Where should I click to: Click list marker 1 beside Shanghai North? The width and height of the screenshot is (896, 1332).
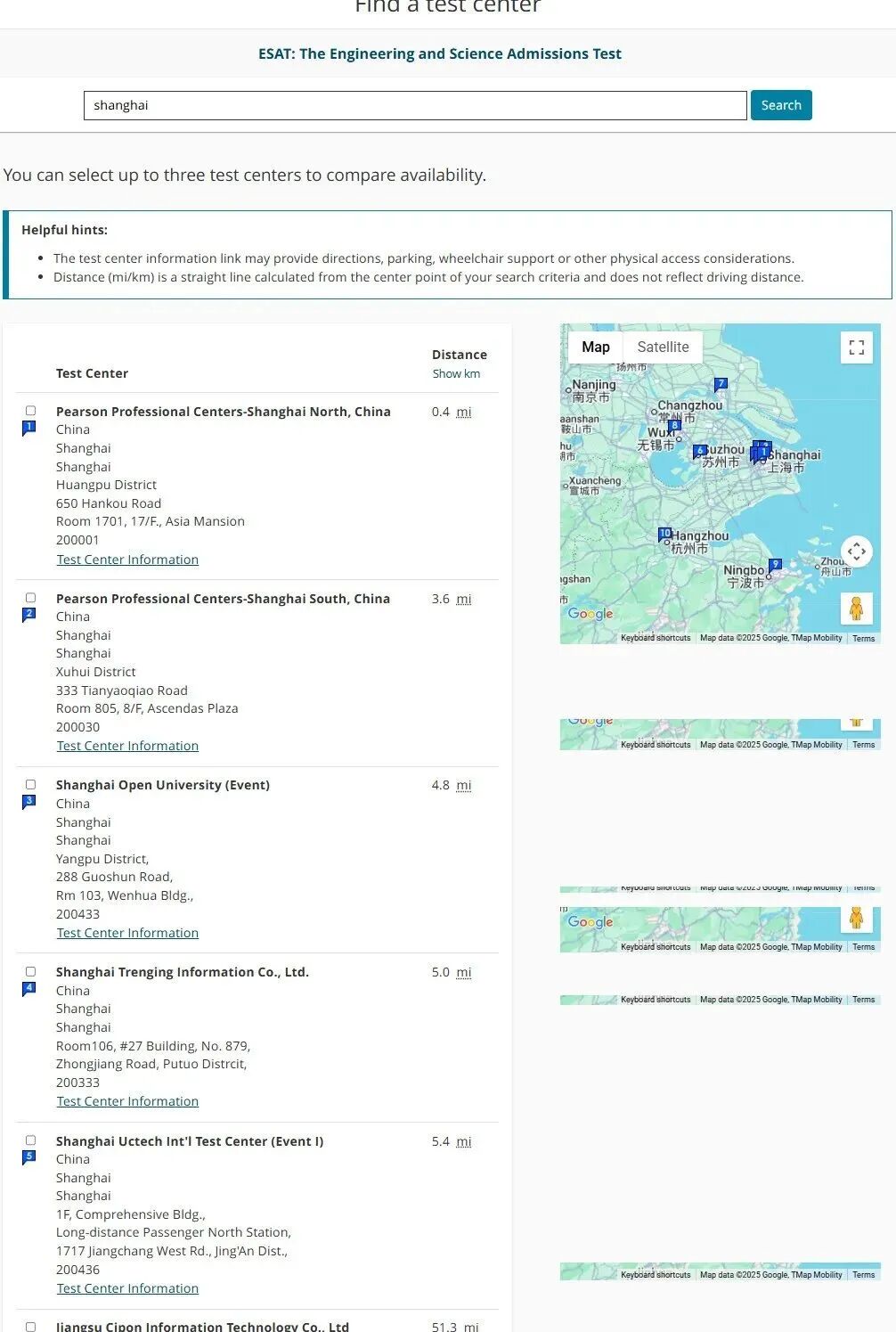[x=29, y=428]
